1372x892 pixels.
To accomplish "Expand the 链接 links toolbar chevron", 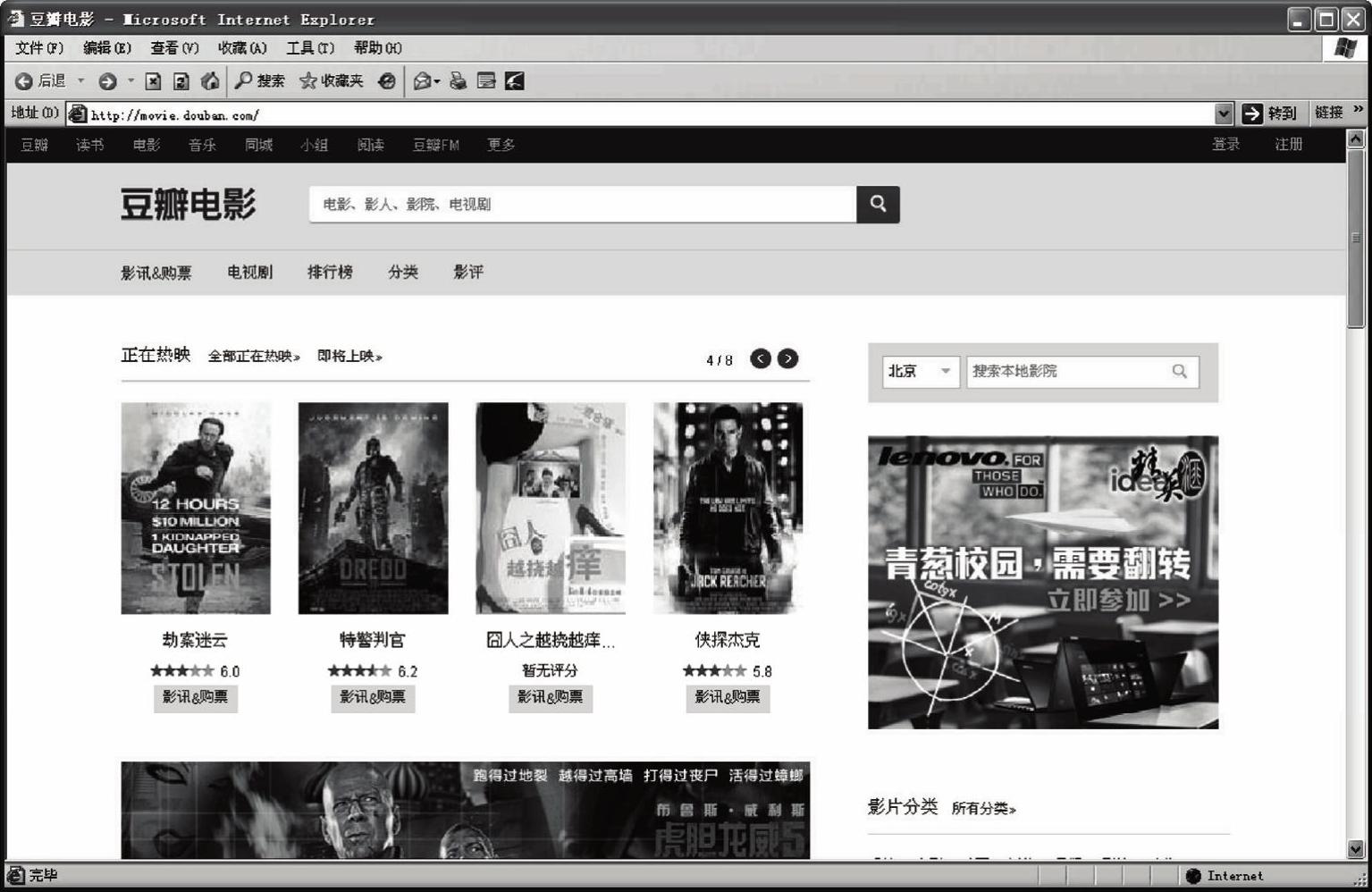I will [1359, 110].
